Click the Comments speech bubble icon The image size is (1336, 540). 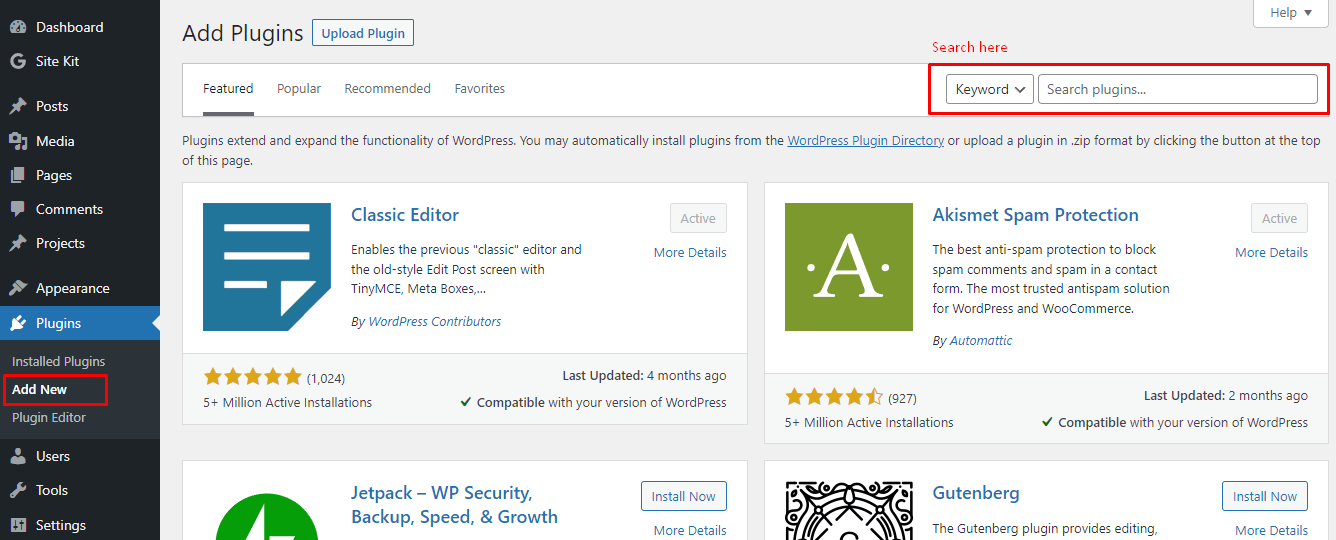tap(18, 209)
